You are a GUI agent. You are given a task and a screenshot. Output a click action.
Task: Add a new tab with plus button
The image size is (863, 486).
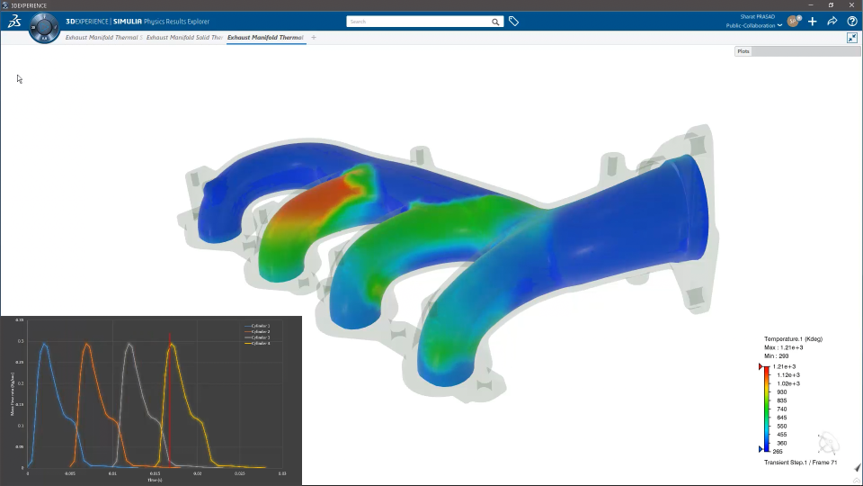(x=313, y=38)
